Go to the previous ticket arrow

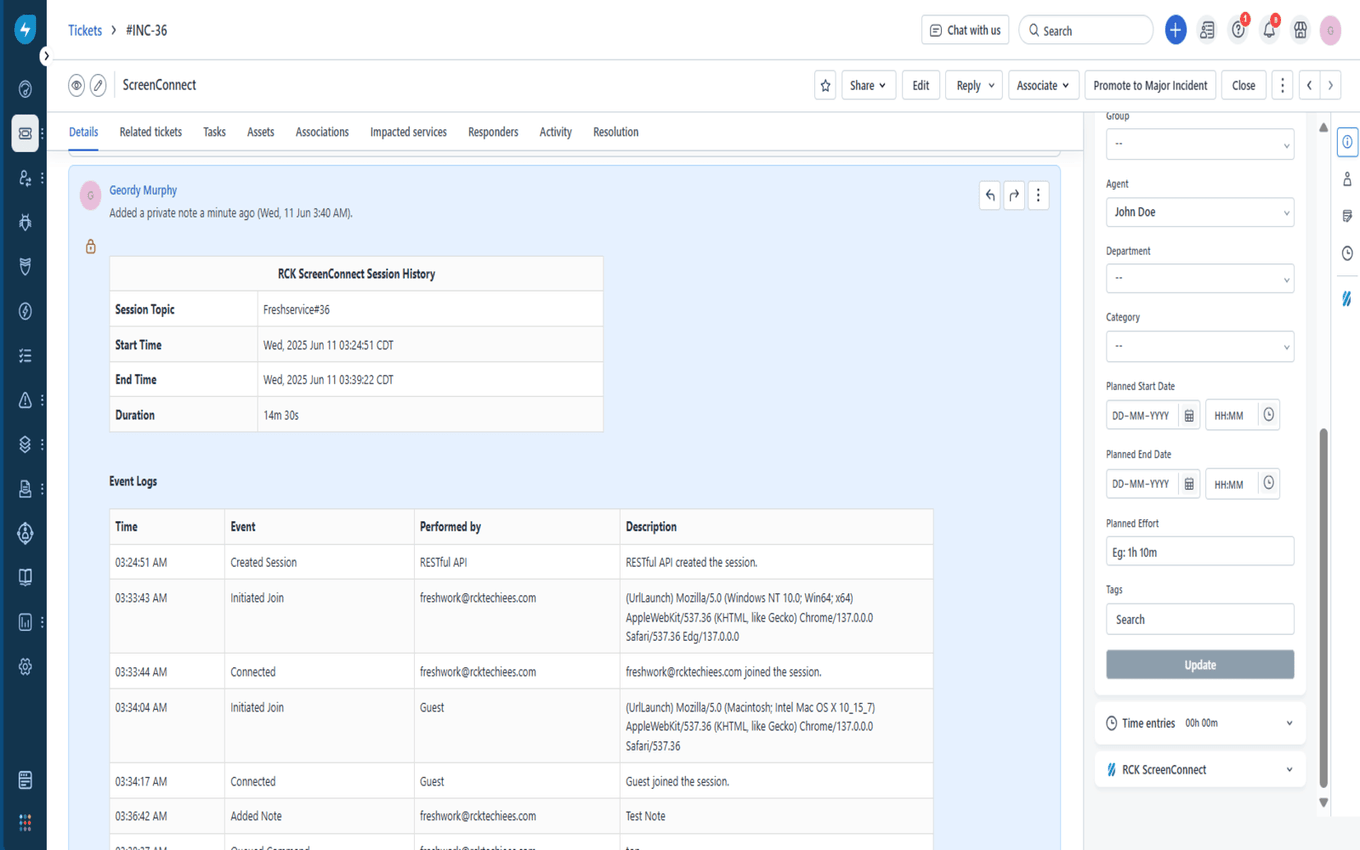tap(1309, 86)
